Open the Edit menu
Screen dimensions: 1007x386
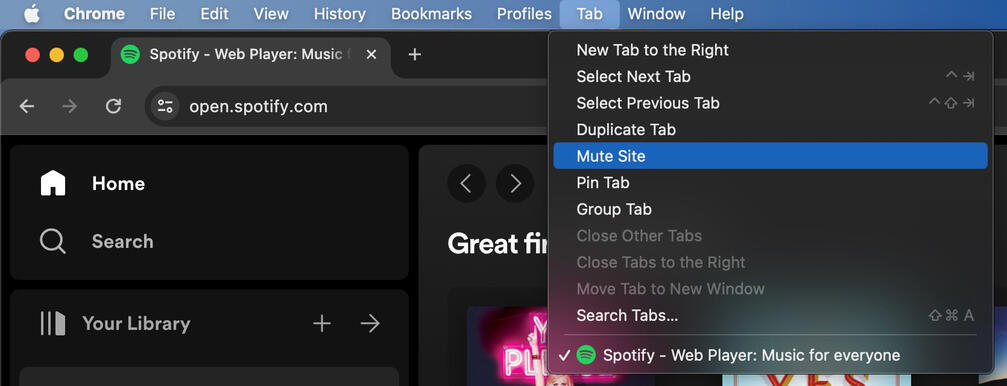coord(215,13)
